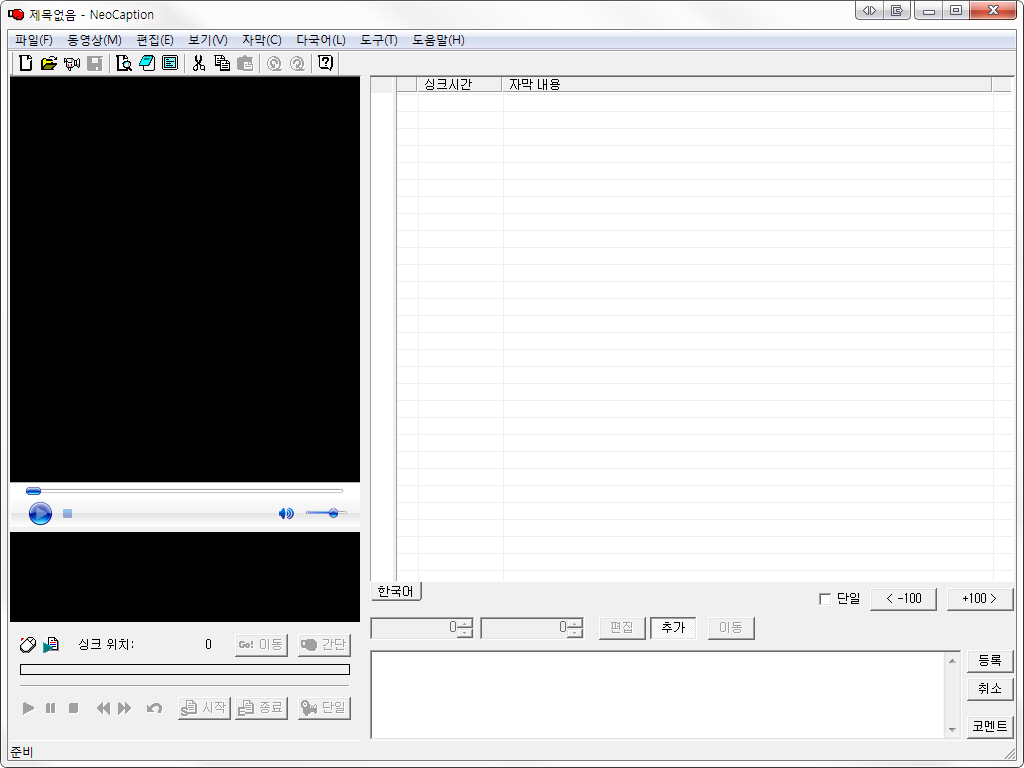Viewport: 1024px width, 768px height.
Task: Click the Save floppy disk icon
Action: pyautogui.click(x=95, y=63)
